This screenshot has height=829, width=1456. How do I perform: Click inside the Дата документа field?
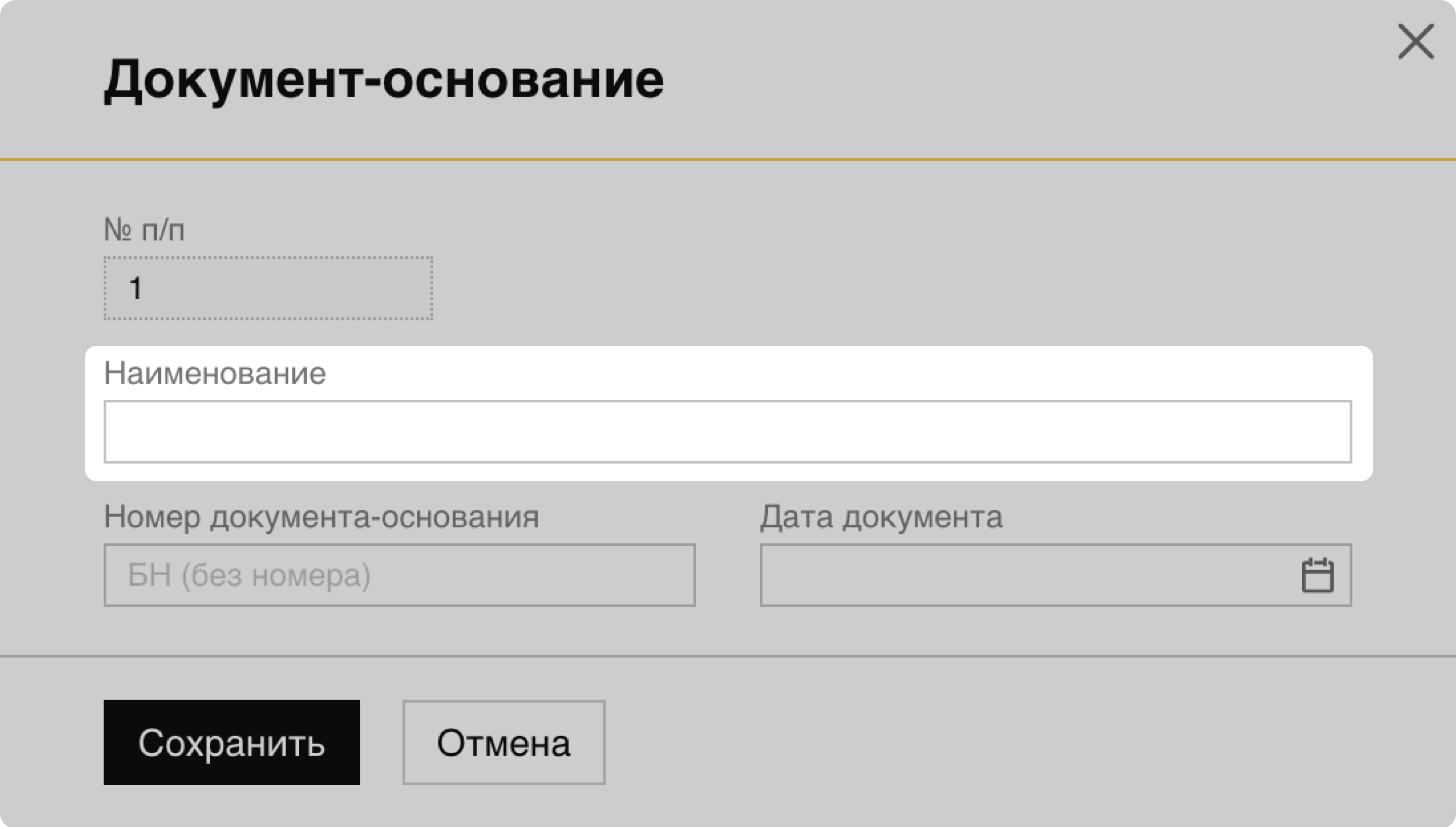(1025, 575)
